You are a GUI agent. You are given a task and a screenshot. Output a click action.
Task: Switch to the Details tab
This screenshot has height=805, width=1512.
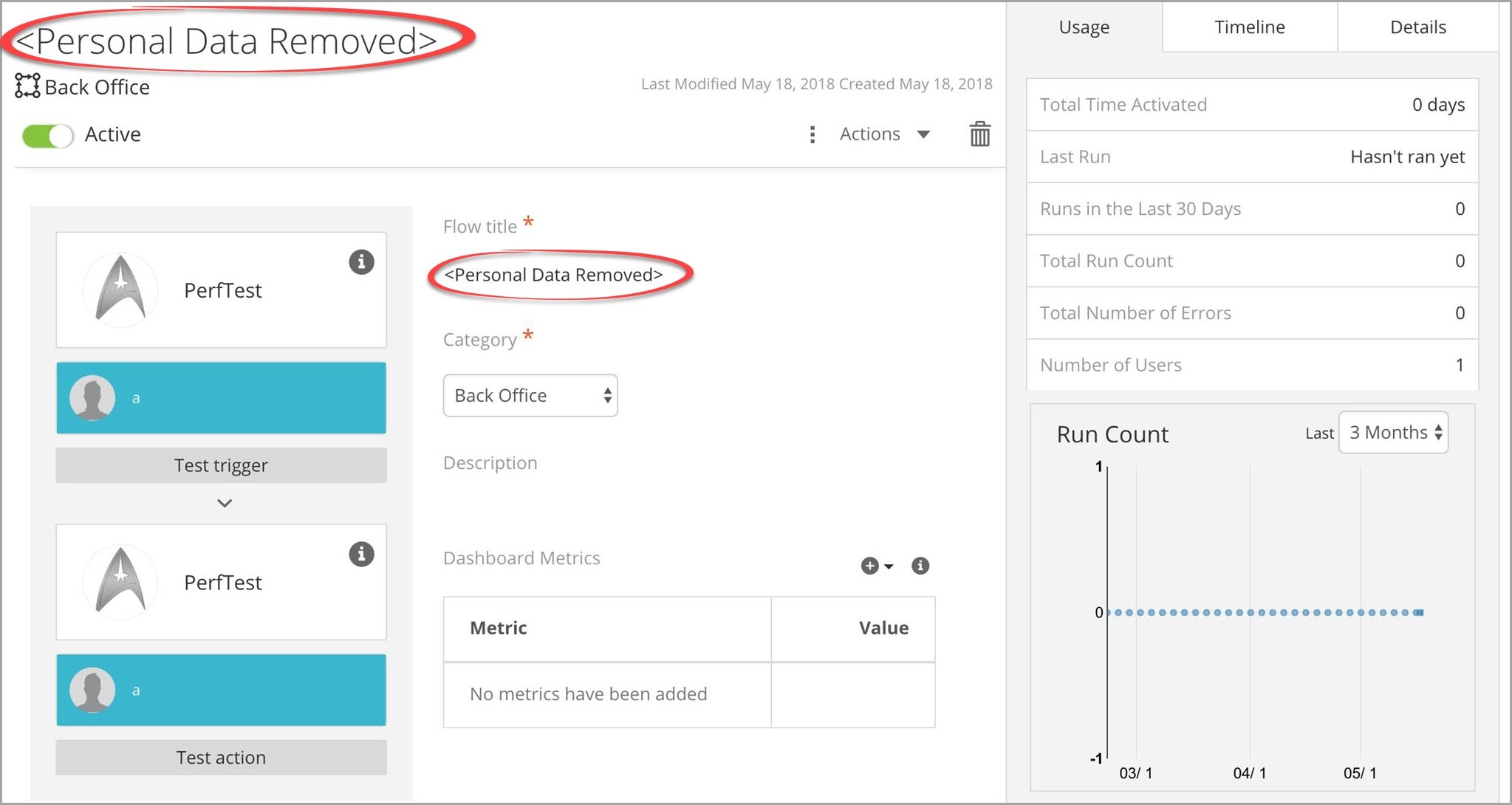(x=1417, y=27)
